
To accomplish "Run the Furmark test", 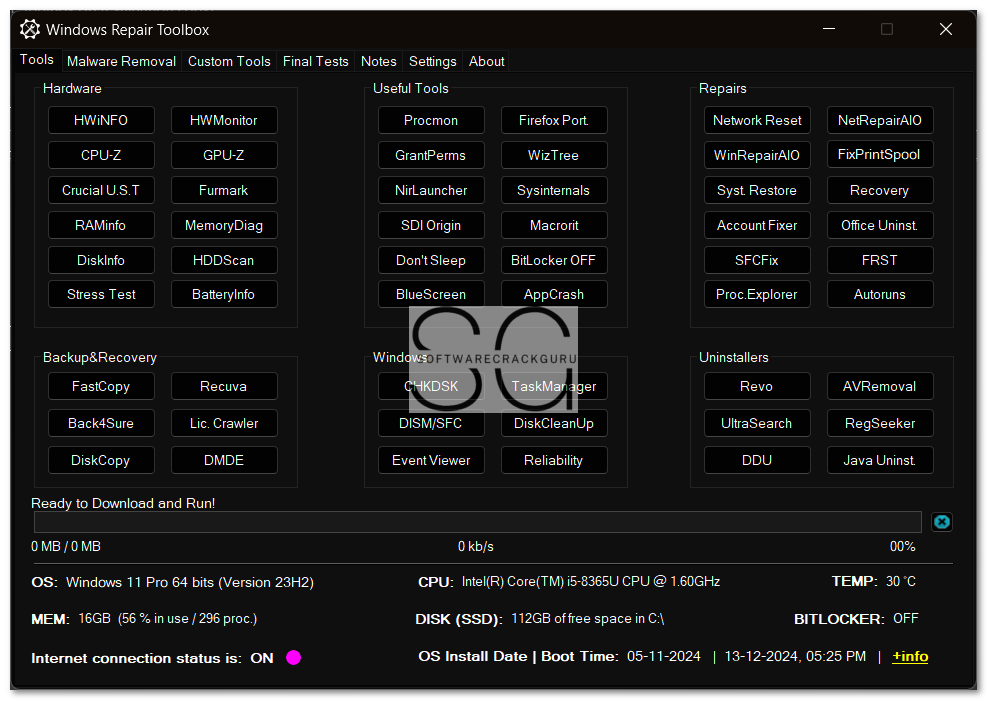I will pyautogui.click(x=224, y=190).
